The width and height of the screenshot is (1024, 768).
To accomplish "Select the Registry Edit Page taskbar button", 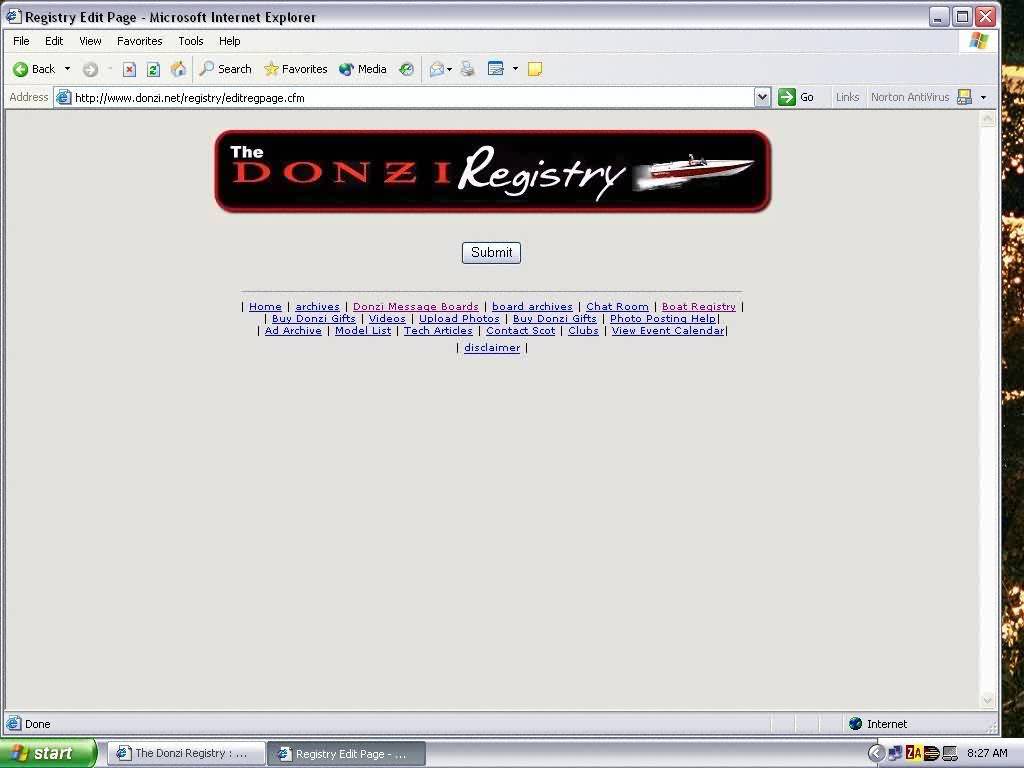I will (347, 754).
